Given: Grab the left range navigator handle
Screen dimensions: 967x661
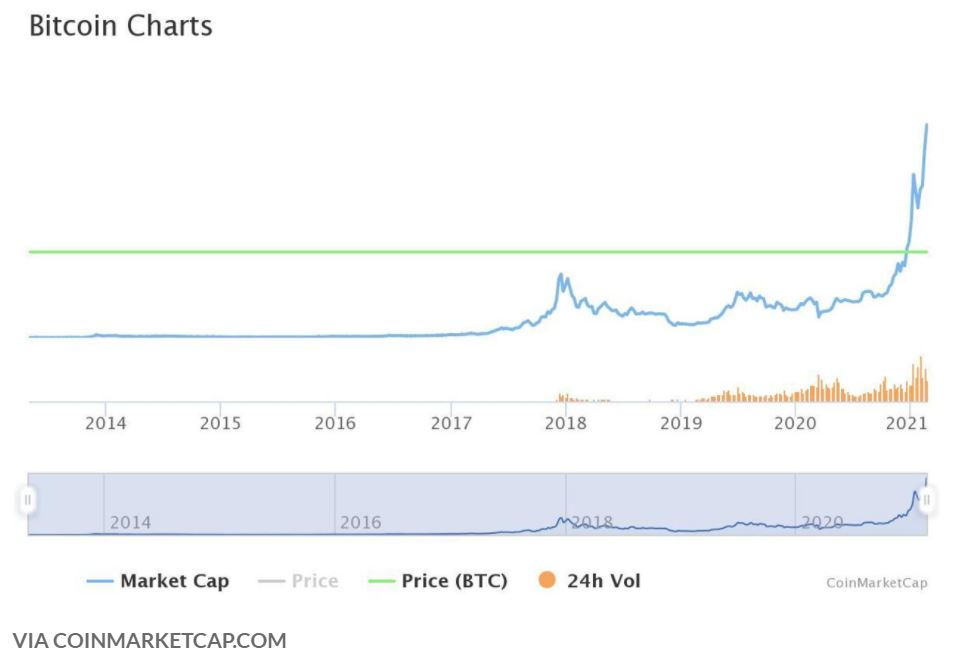Looking at the screenshot, I should point(28,499).
